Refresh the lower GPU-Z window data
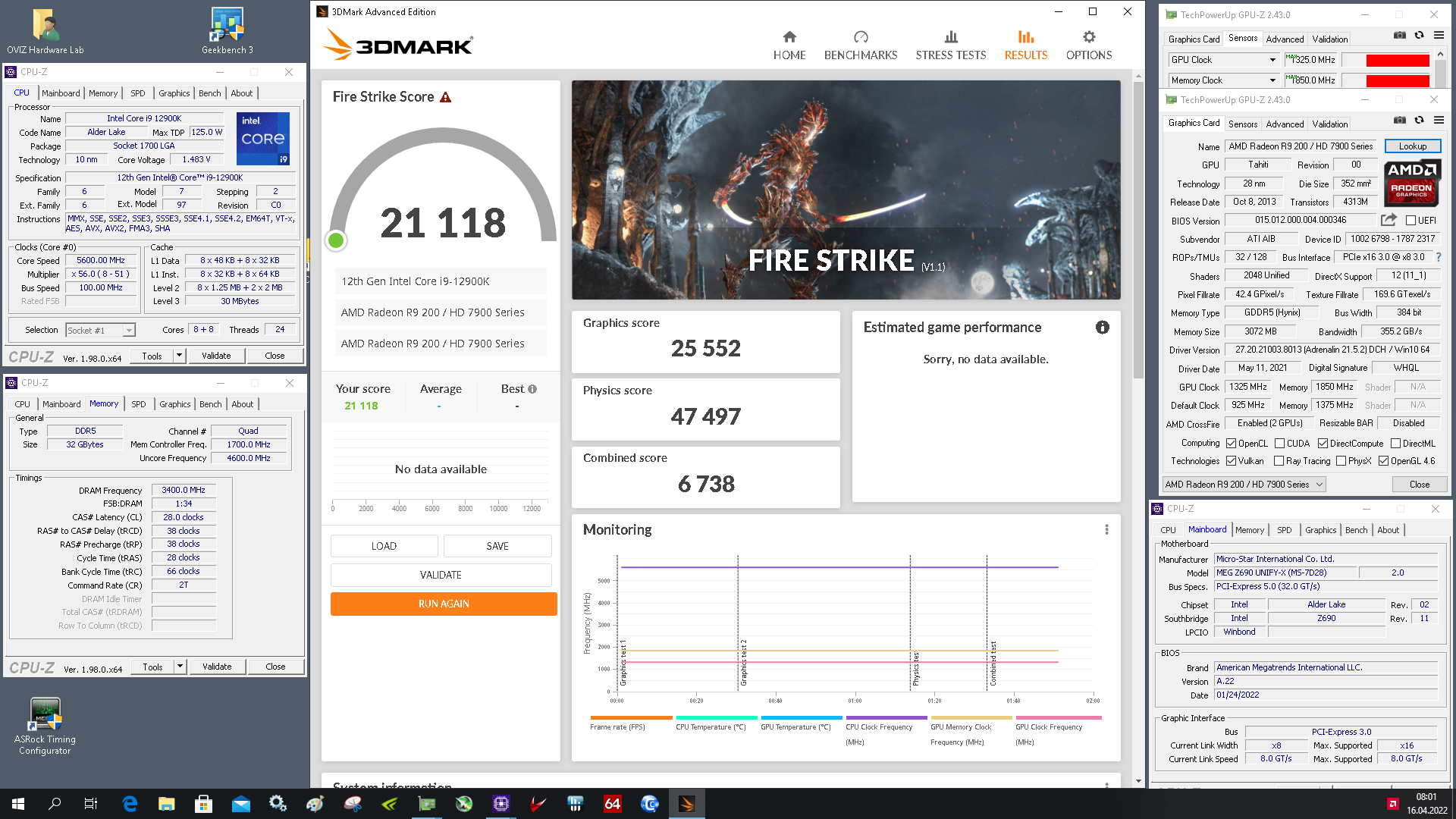Image resolution: width=1456 pixels, height=819 pixels. click(1420, 120)
